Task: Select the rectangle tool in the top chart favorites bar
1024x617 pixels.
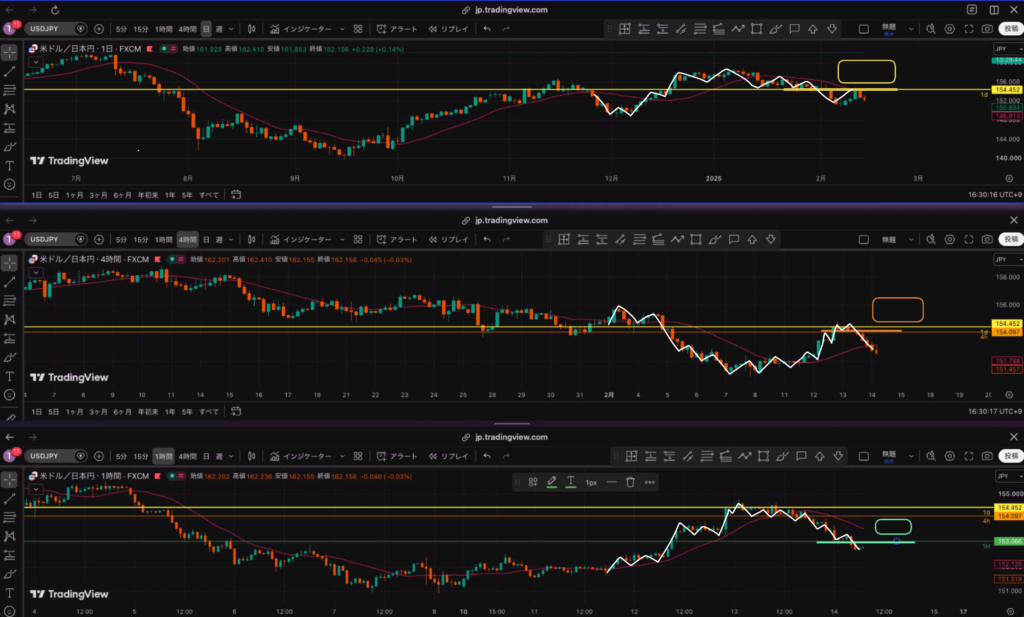Action: tap(756, 29)
